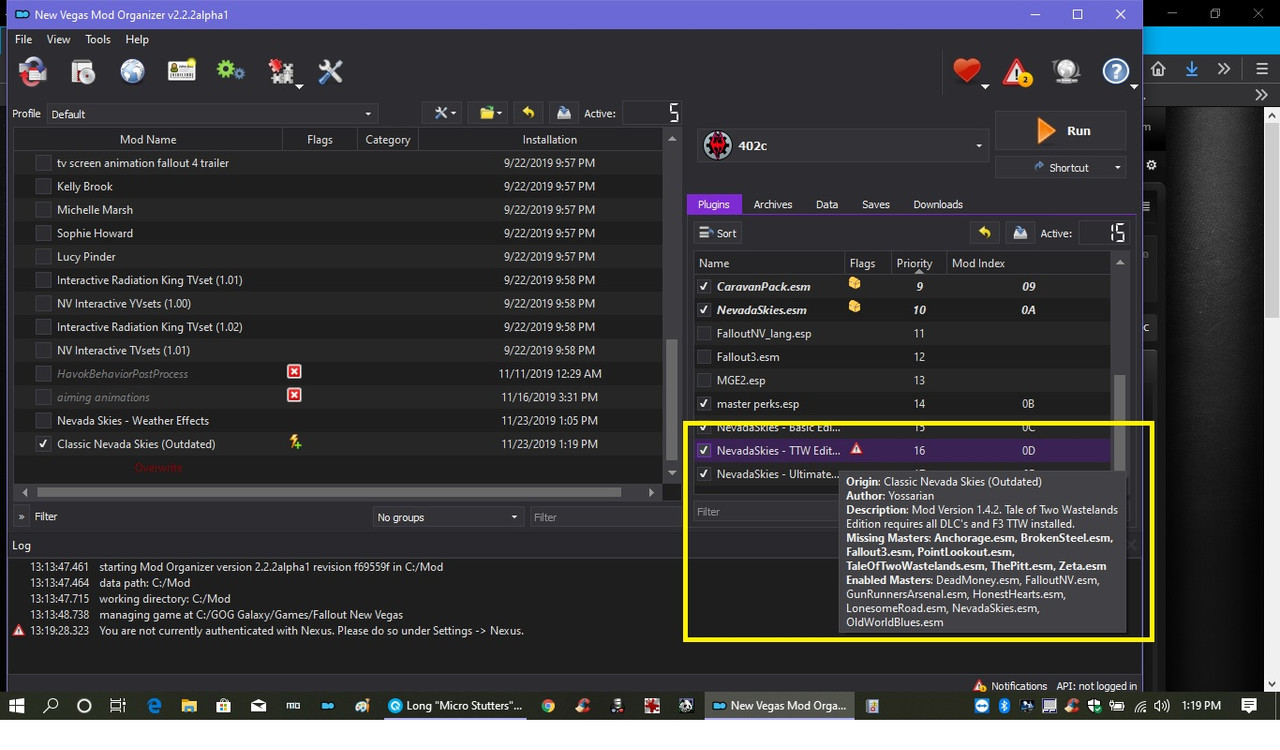Open the Profiles ID card icon
Viewport: 1280px width, 750px height.
[x=181, y=71]
